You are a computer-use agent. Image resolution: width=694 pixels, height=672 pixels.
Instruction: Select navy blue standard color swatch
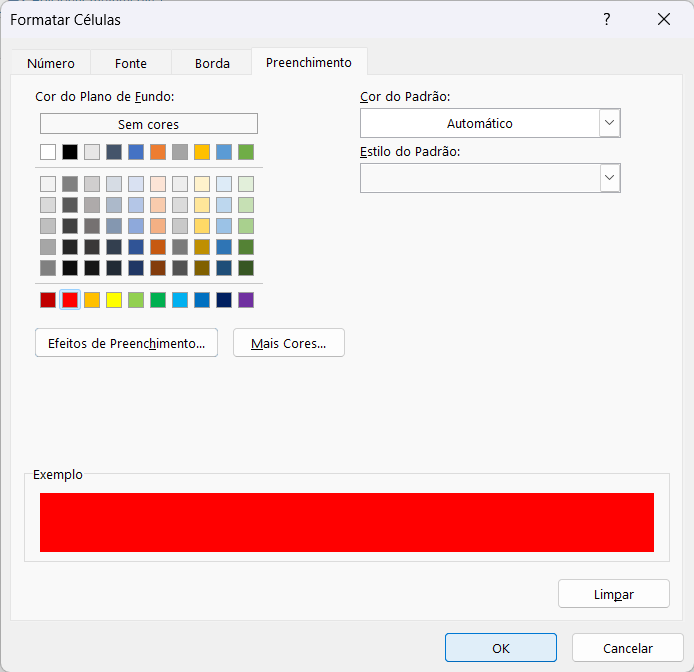(x=224, y=300)
